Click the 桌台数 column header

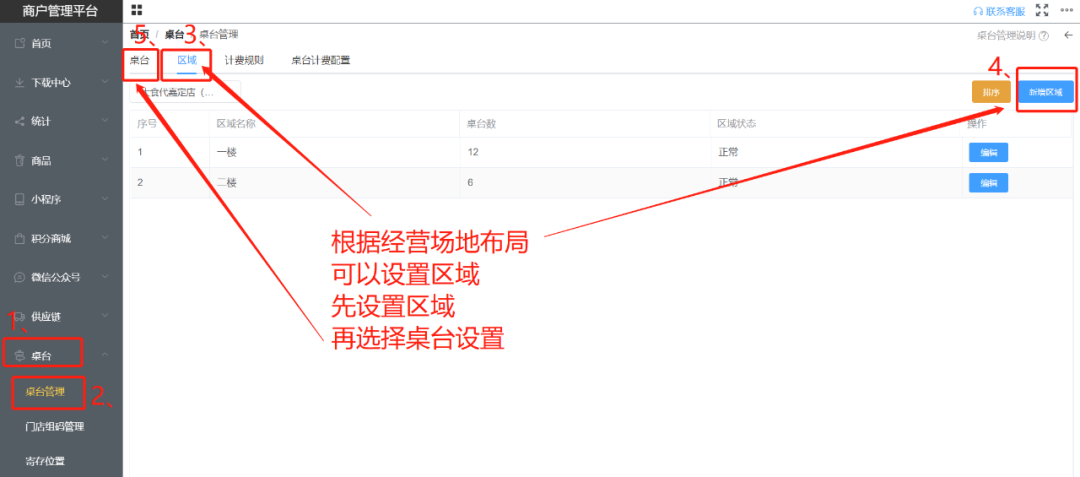click(481, 124)
